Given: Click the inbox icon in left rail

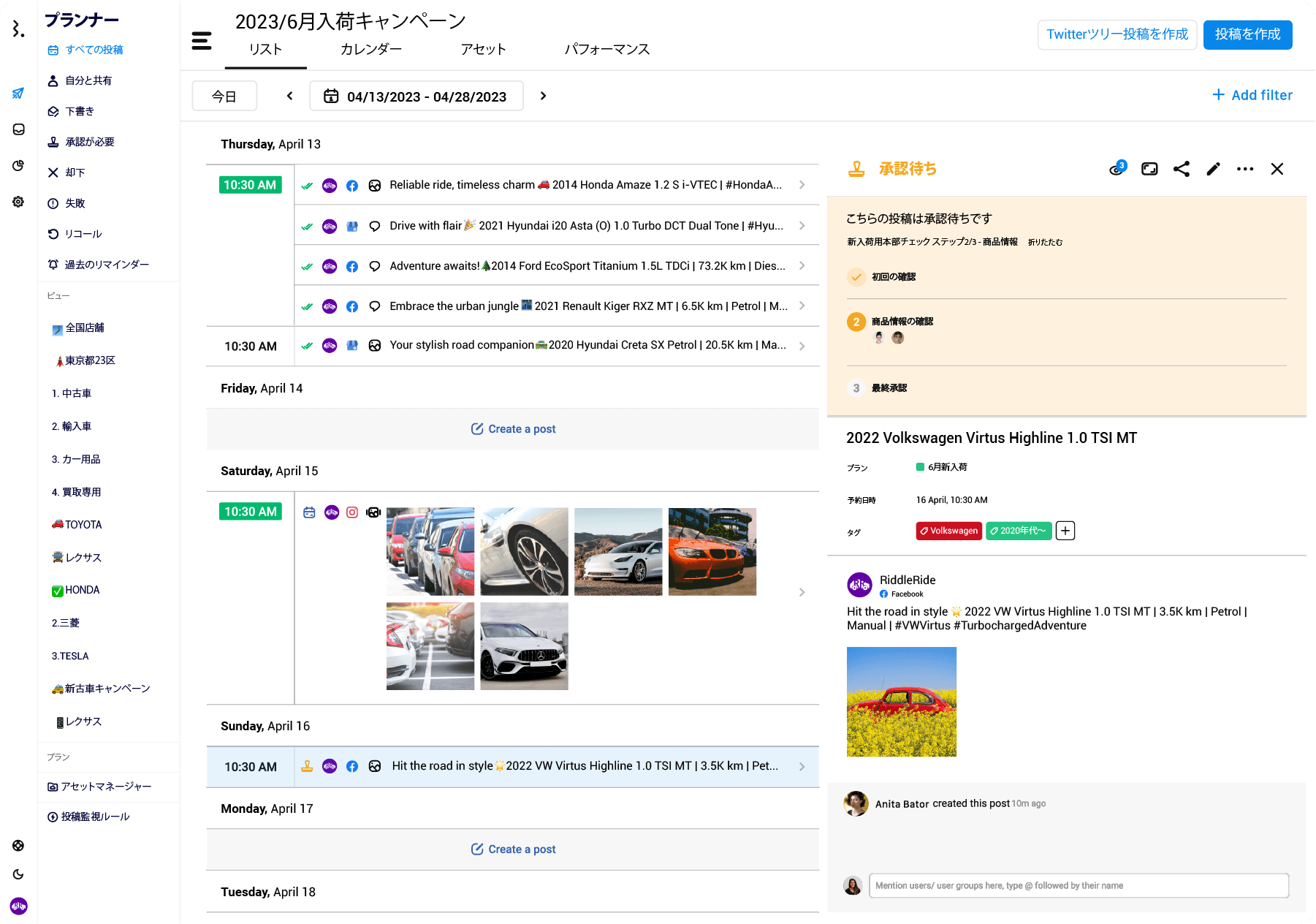Looking at the screenshot, I should [18, 129].
